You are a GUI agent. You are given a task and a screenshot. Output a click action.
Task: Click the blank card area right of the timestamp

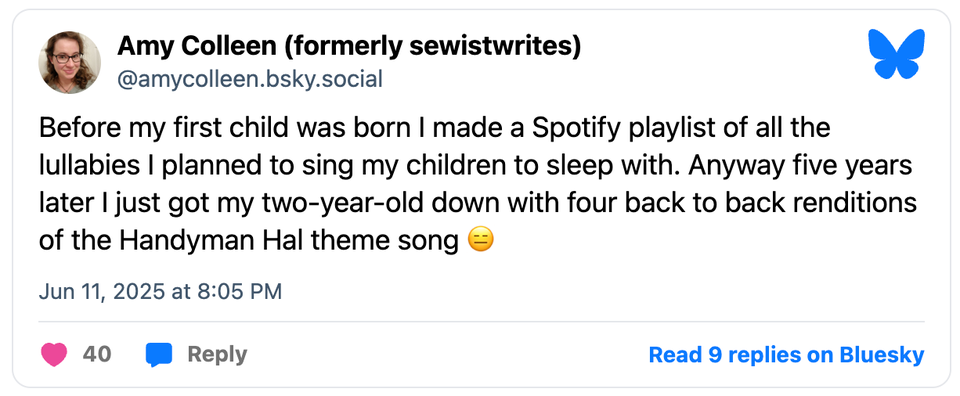pyautogui.click(x=603, y=291)
